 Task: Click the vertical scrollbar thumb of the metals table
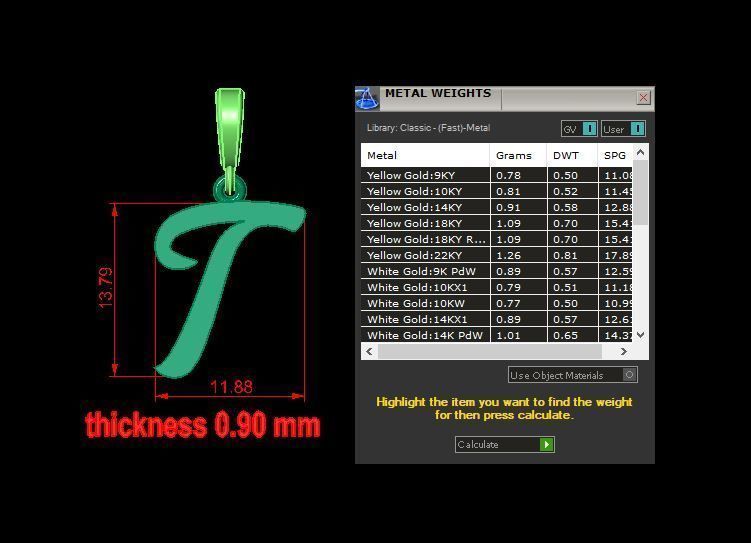[x=640, y=192]
